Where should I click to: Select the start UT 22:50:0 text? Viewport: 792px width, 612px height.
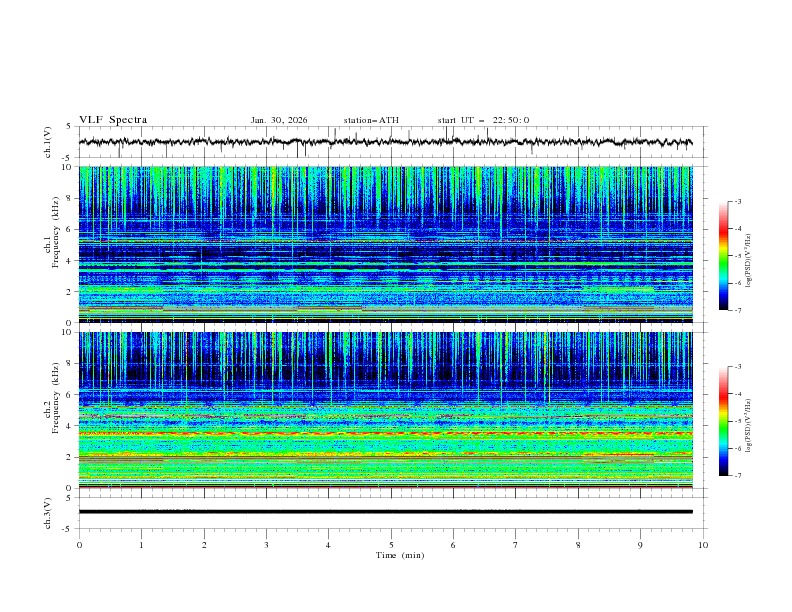(483, 120)
